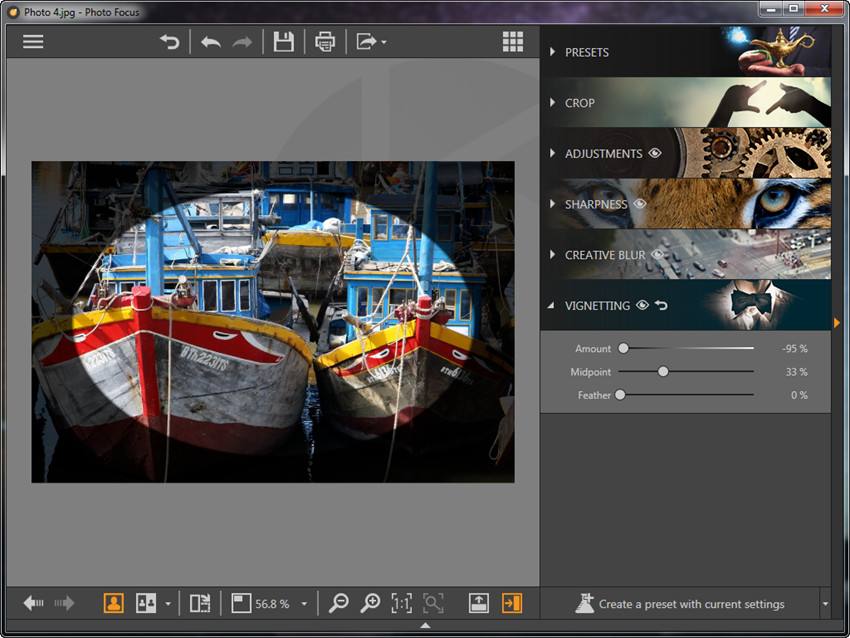The height and width of the screenshot is (638, 850).
Task: Click the CREATIVE BLUR section label
Action: (605, 255)
